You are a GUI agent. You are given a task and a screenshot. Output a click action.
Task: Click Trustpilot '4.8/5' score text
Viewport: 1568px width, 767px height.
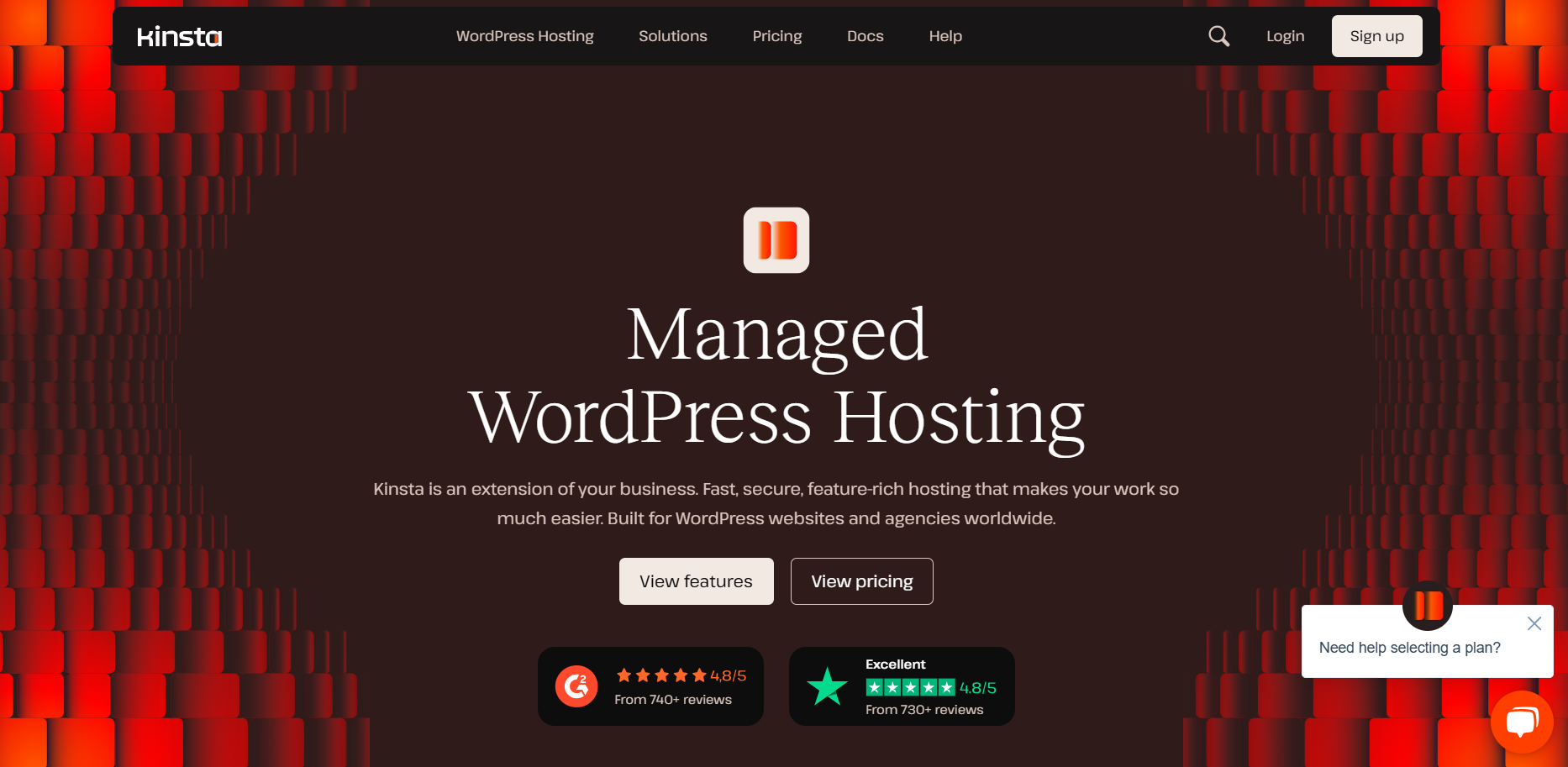(x=978, y=688)
